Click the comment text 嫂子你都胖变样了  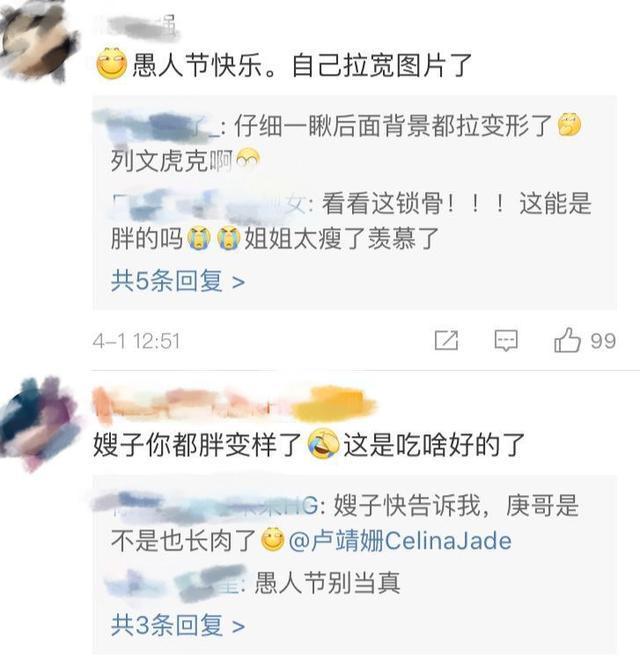(x=197, y=445)
